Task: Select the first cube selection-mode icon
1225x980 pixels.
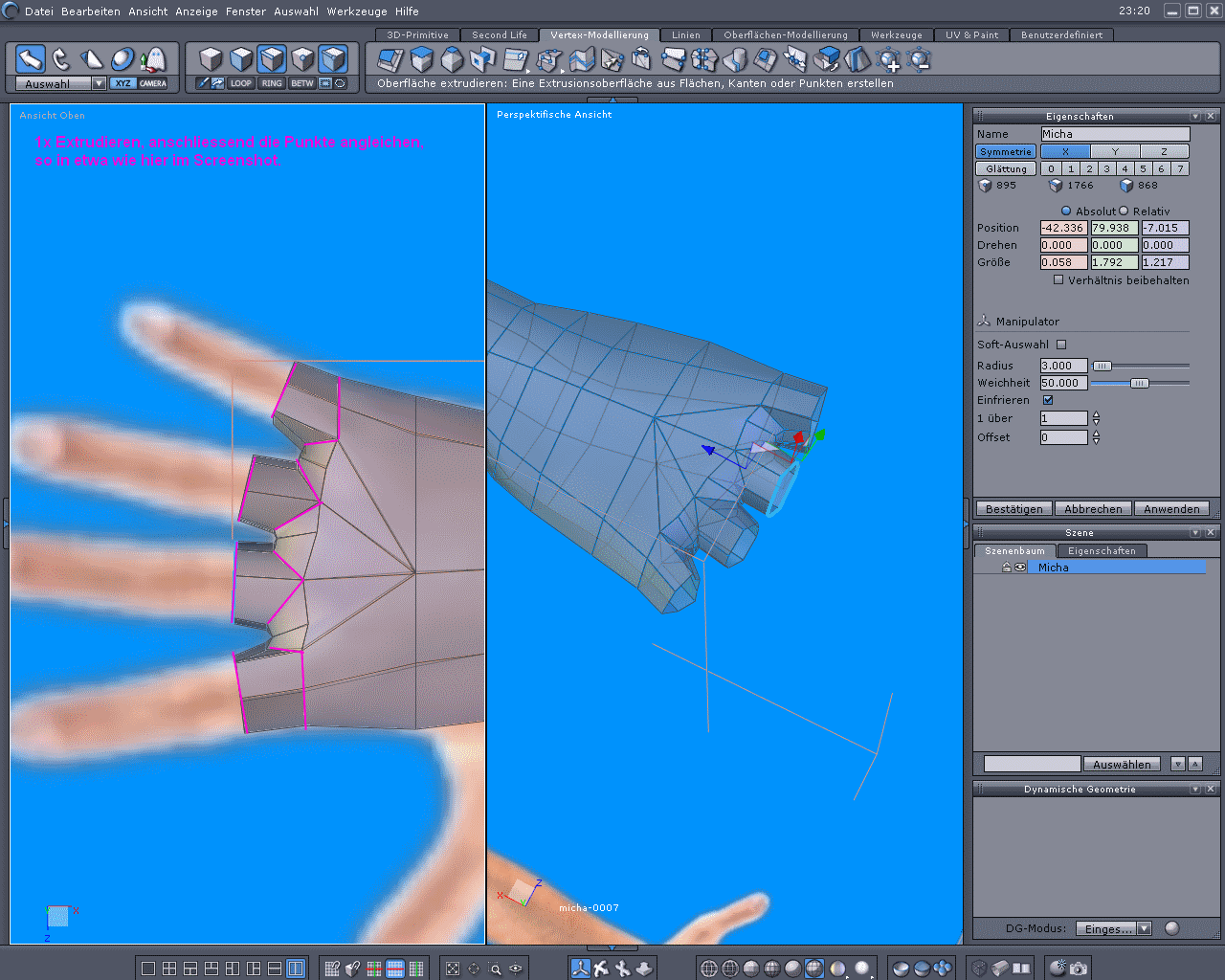Action: [211, 59]
